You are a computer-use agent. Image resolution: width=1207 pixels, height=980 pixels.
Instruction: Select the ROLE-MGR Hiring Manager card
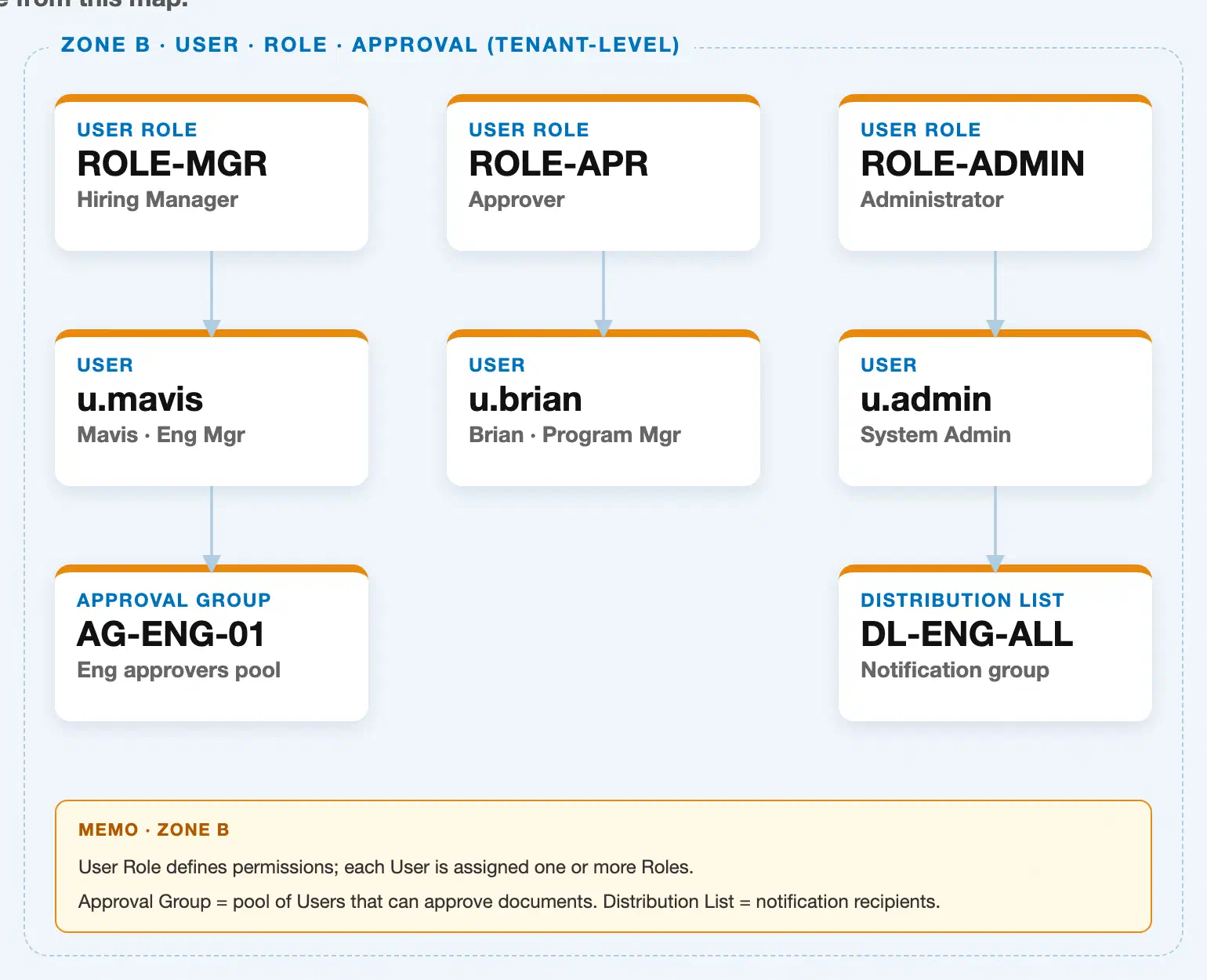(212, 172)
